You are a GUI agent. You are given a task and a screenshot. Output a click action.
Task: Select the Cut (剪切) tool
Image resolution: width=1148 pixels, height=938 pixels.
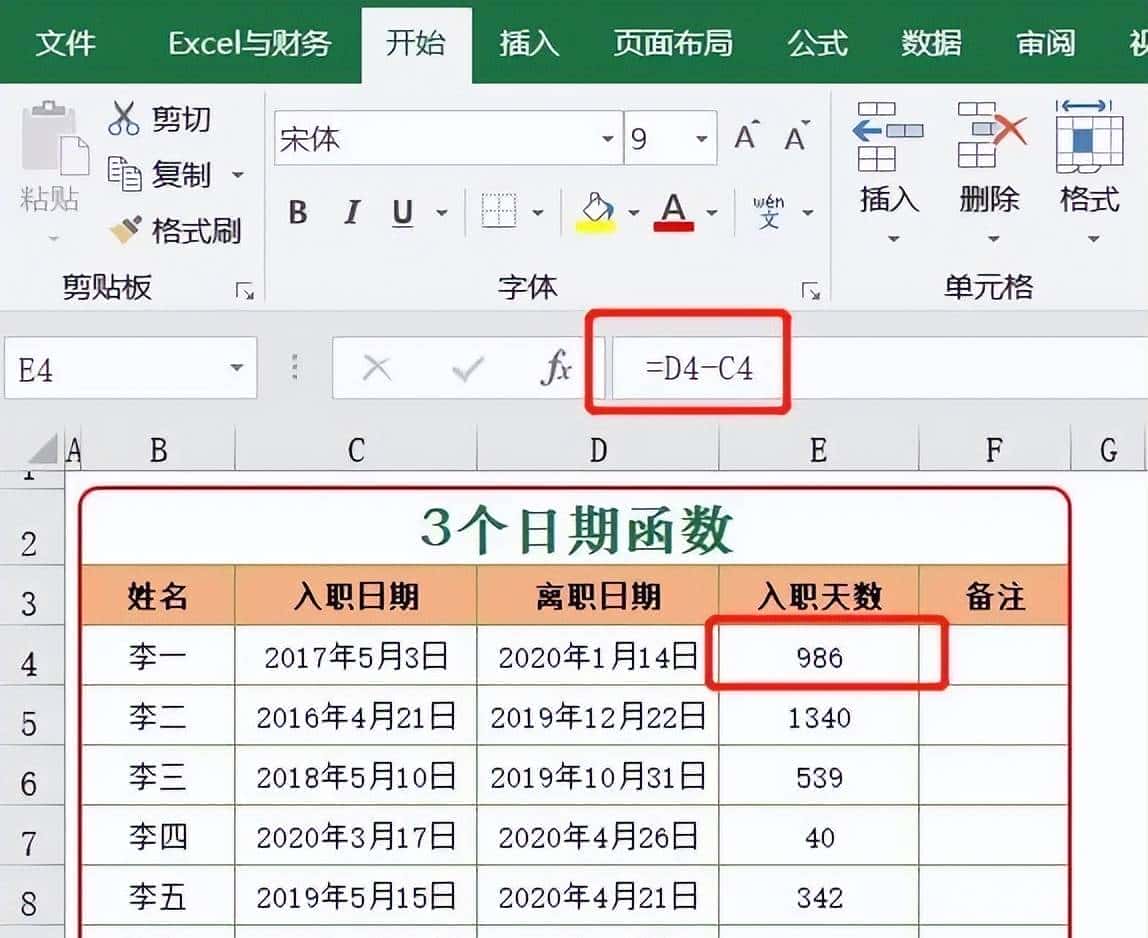point(160,118)
